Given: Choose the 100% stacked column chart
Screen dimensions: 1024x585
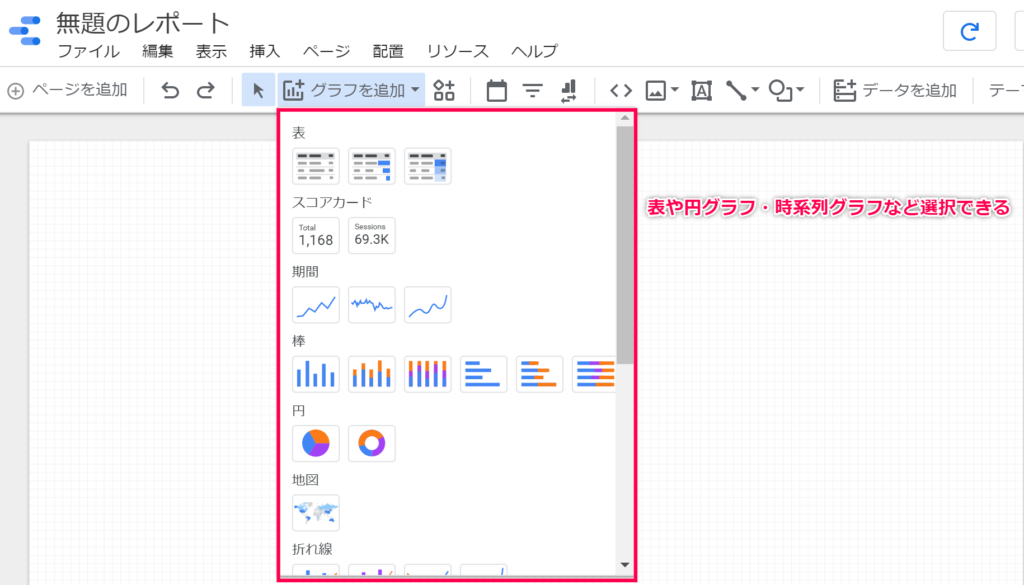Looking at the screenshot, I should point(428,374).
